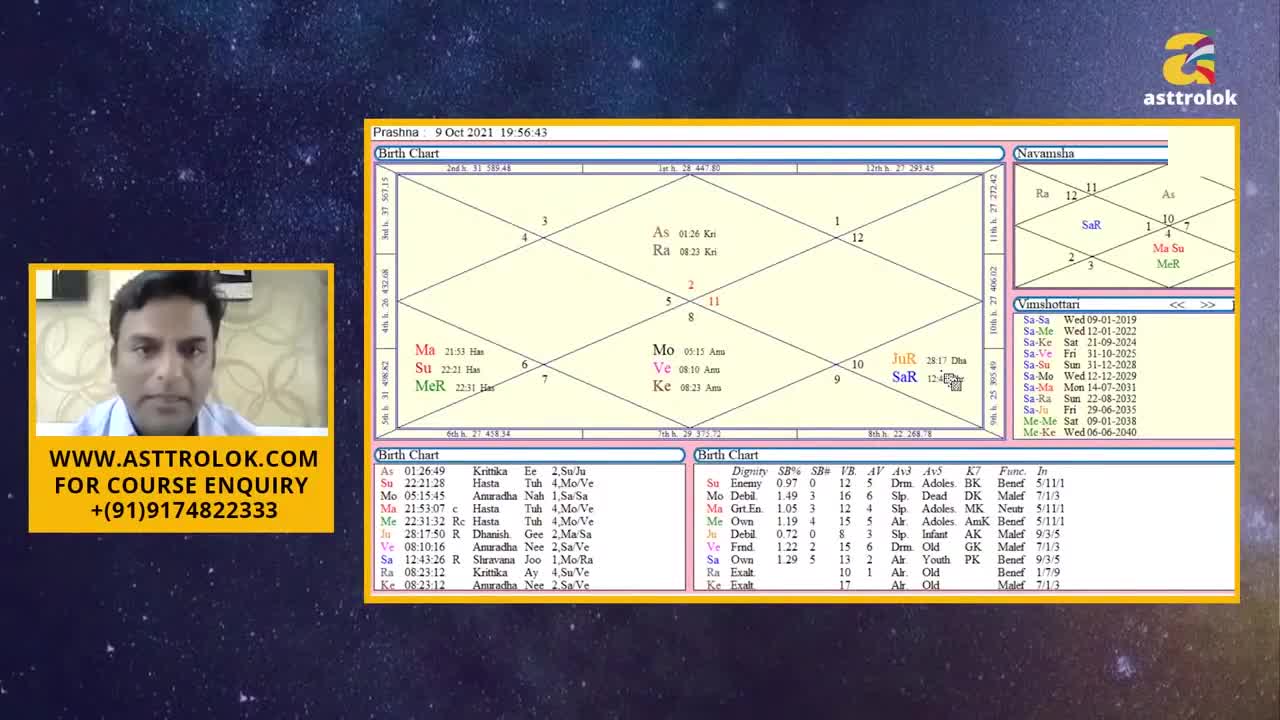Click the Prashna date and time line
1280x720 pixels.
(460, 132)
